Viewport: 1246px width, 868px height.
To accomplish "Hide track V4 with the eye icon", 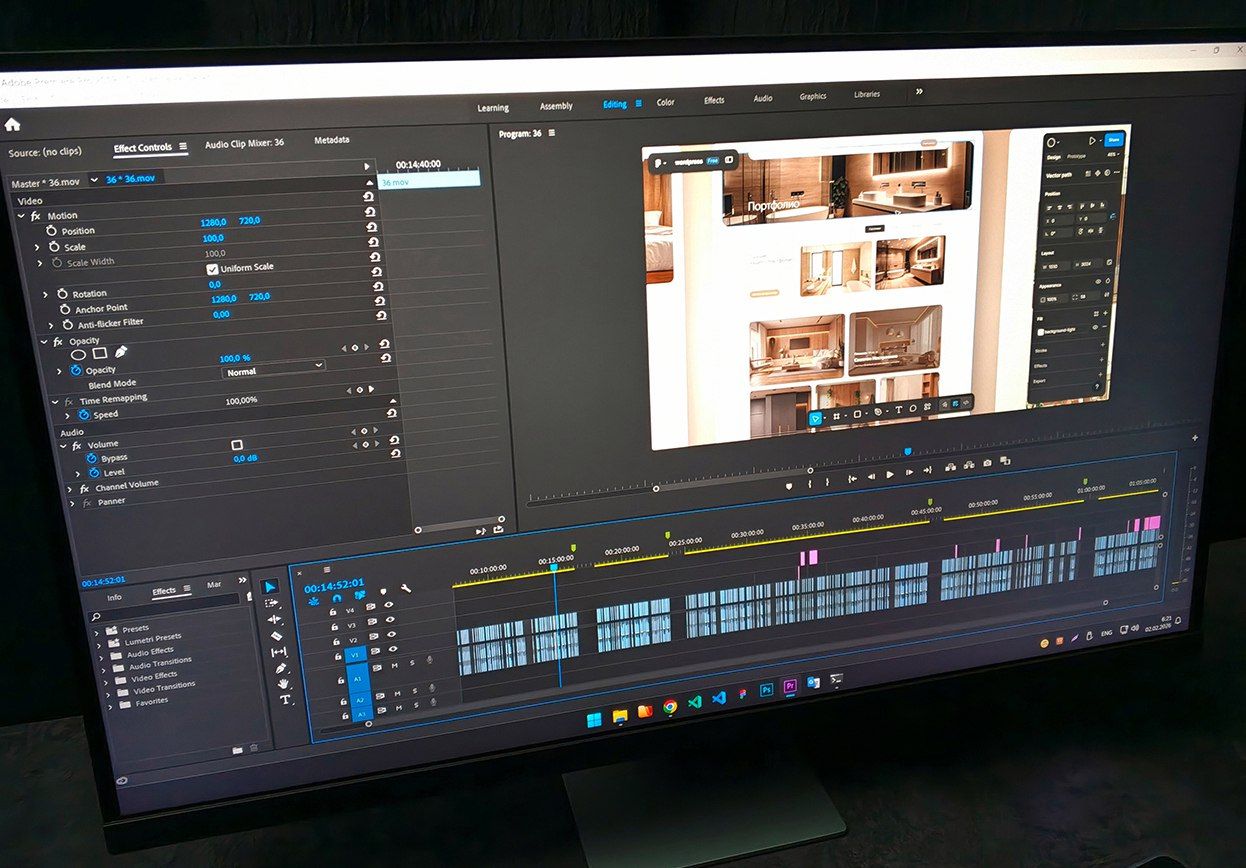I will [x=389, y=605].
